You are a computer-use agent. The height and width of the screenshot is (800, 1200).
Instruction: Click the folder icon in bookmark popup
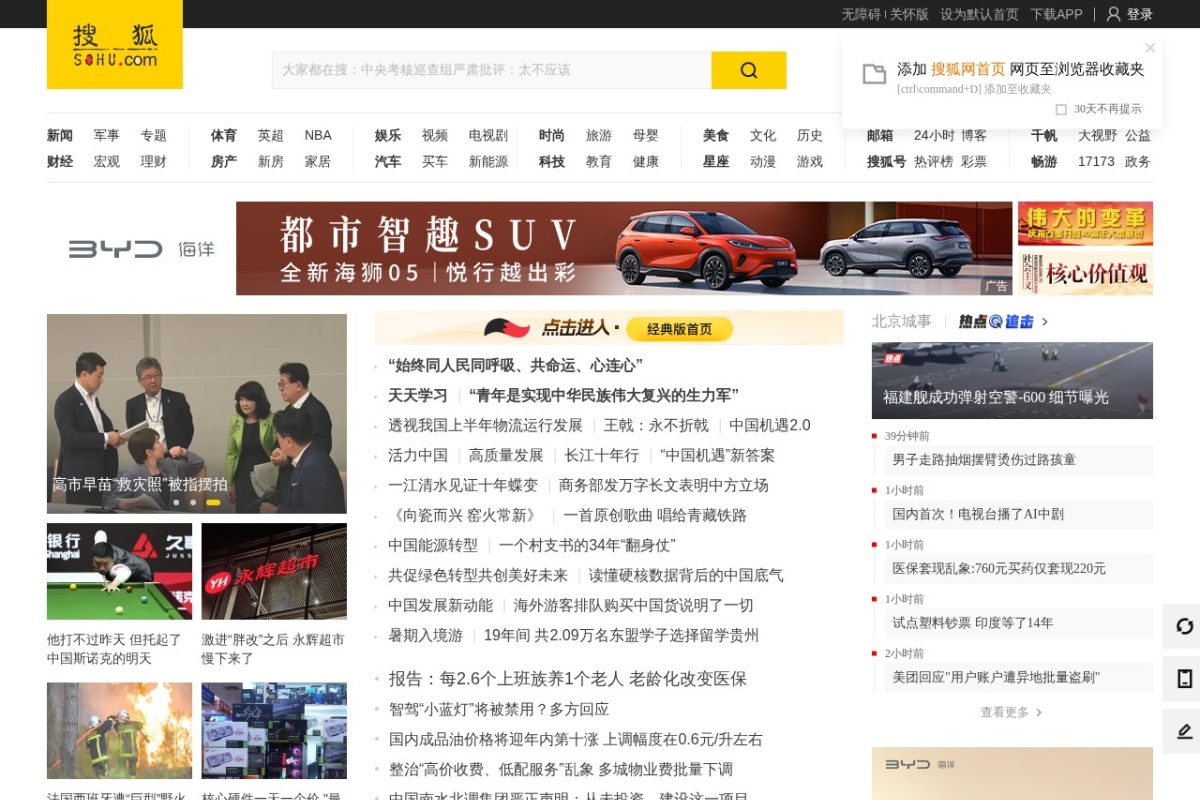874,74
